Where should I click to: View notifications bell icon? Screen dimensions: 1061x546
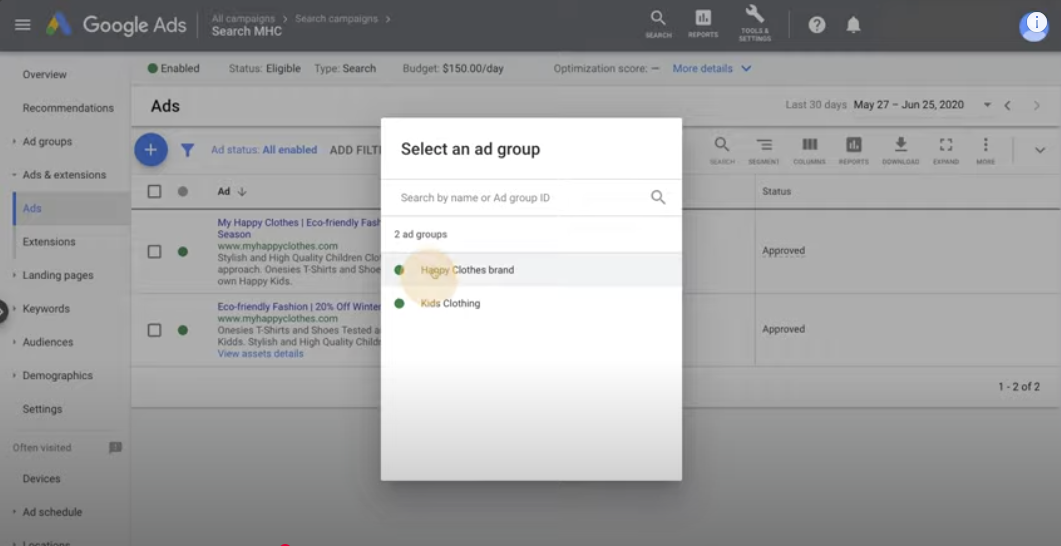pyautogui.click(x=853, y=25)
